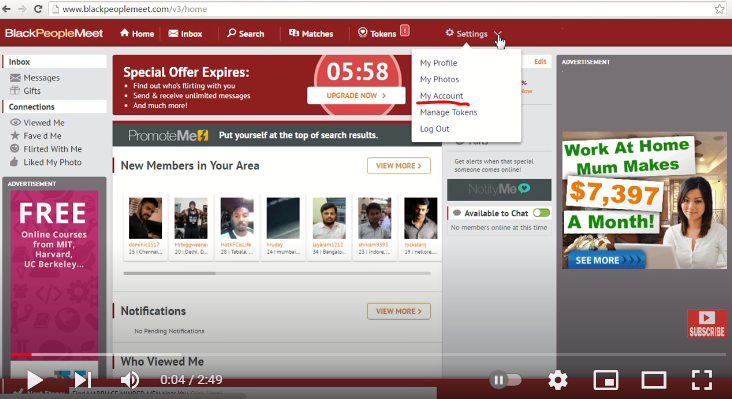Mute the video with the speaker icon
The width and height of the screenshot is (732, 399).
coord(130,380)
